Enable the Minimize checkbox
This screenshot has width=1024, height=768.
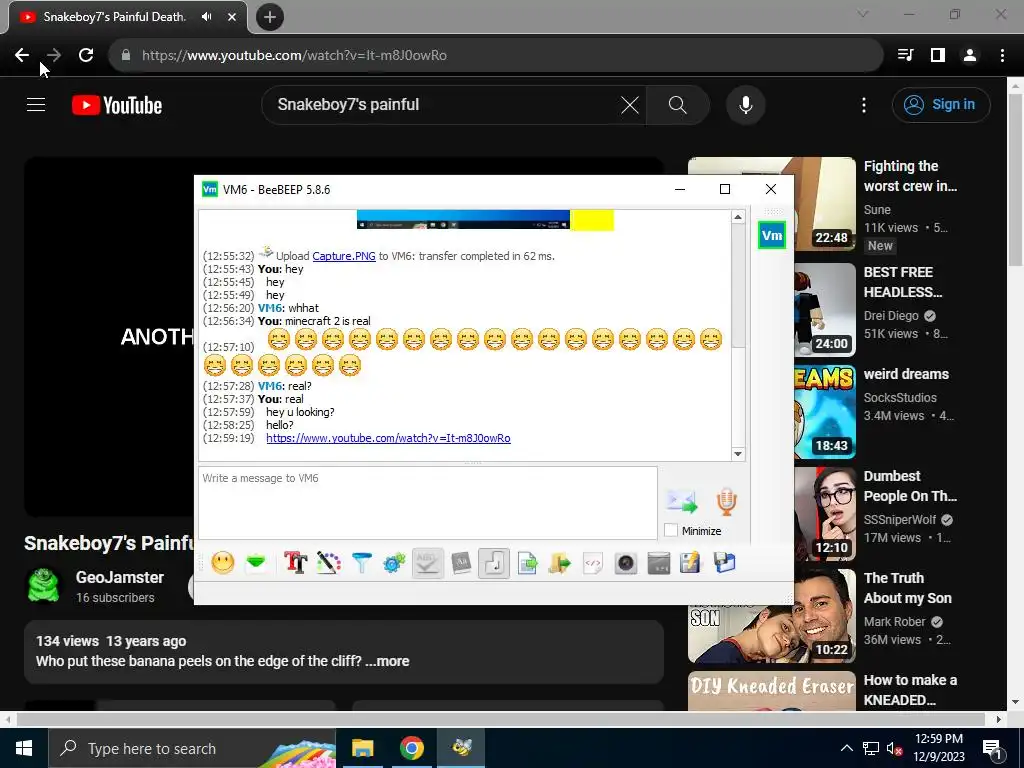point(671,531)
